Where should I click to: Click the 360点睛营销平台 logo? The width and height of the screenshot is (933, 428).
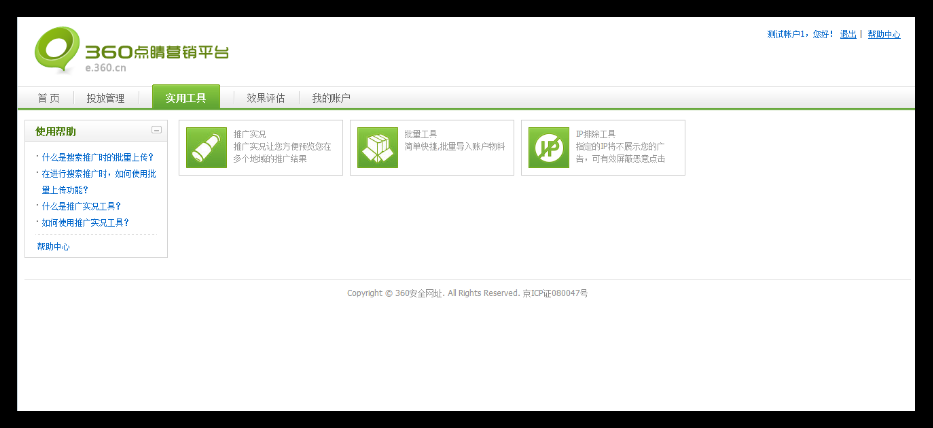pos(131,51)
